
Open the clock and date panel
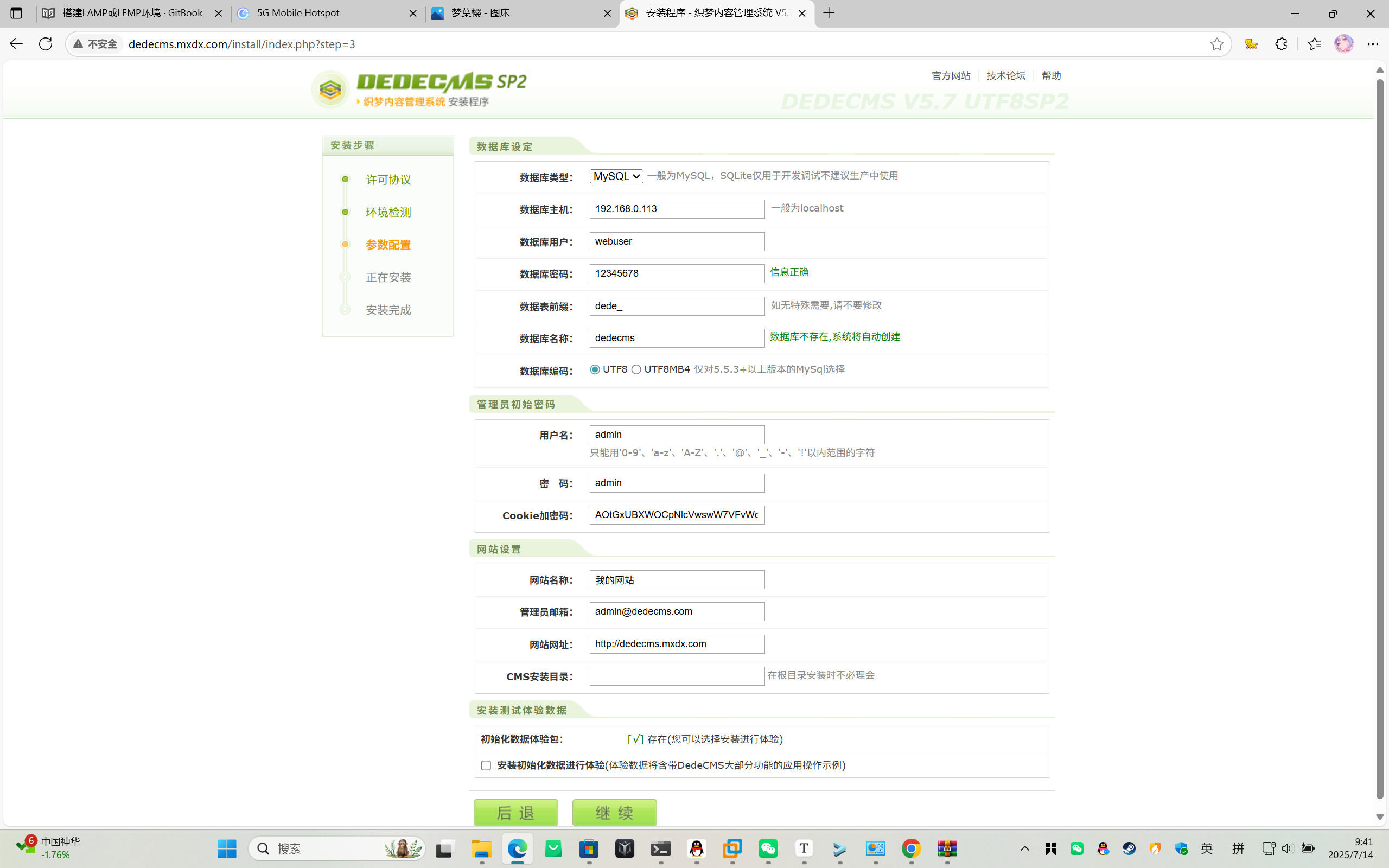coord(1352,848)
